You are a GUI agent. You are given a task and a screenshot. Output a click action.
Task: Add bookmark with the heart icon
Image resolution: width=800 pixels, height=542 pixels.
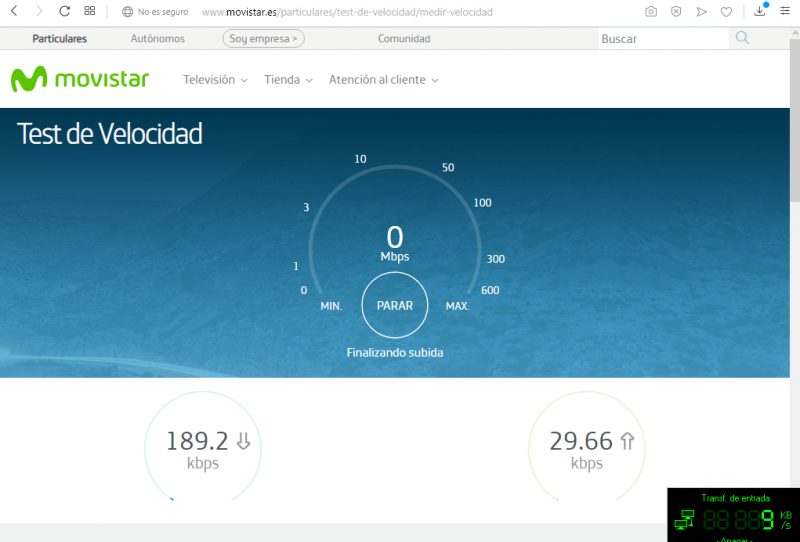pyautogui.click(x=727, y=12)
